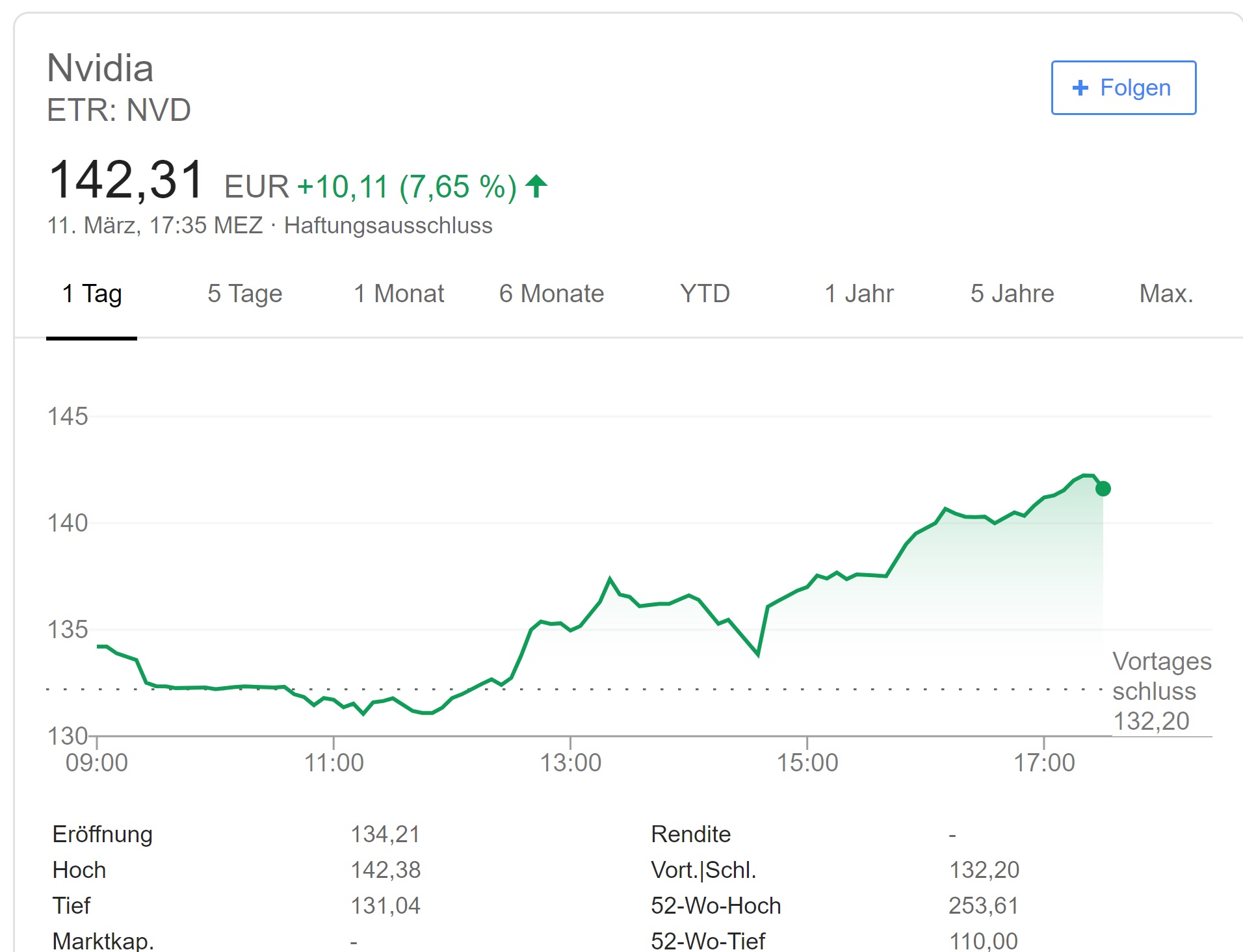1243x952 pixels.
Task: Click the 130 y-axis label
Action: [68, 736]
